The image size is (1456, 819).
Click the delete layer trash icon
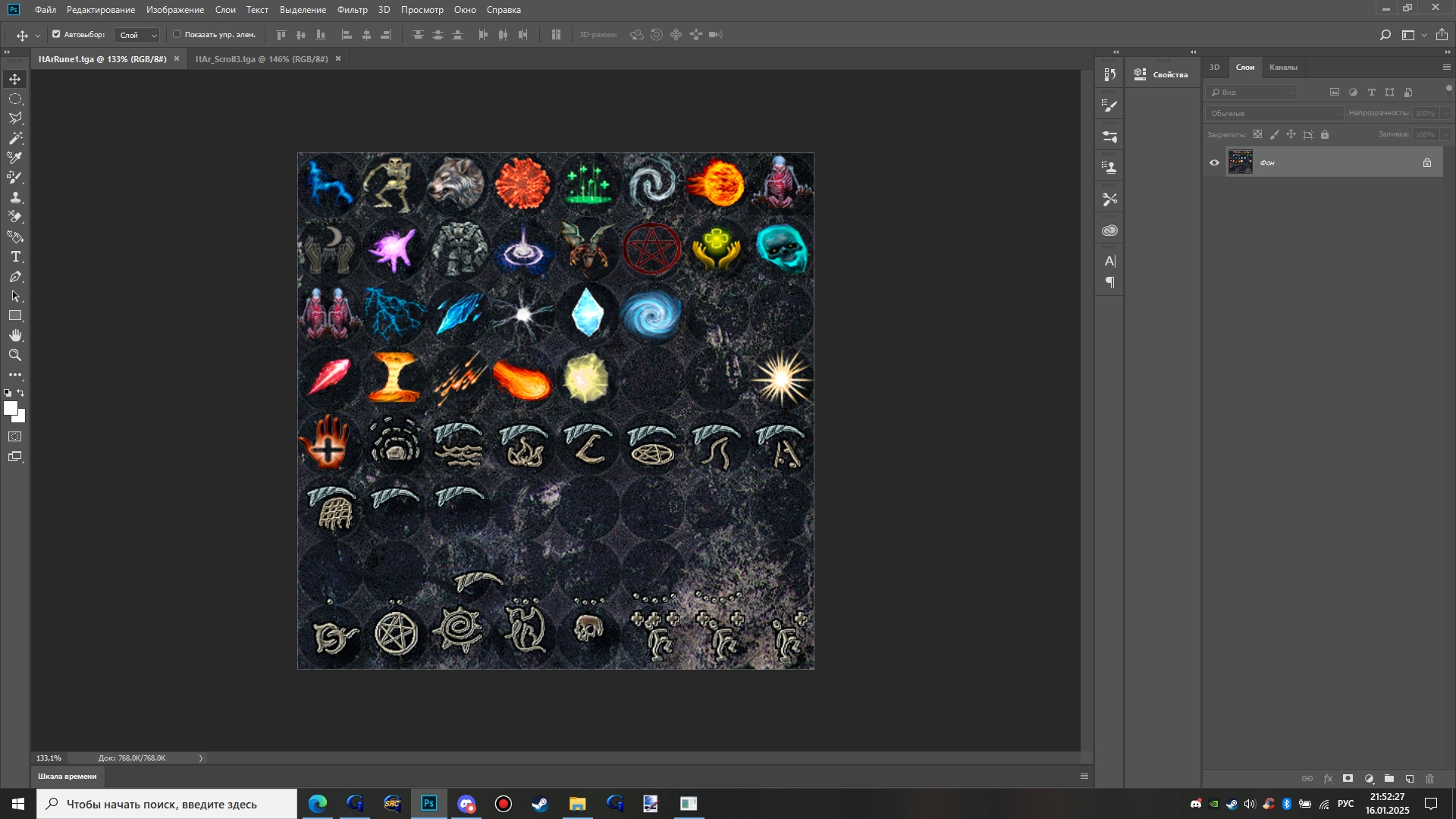click(1430, 779)
